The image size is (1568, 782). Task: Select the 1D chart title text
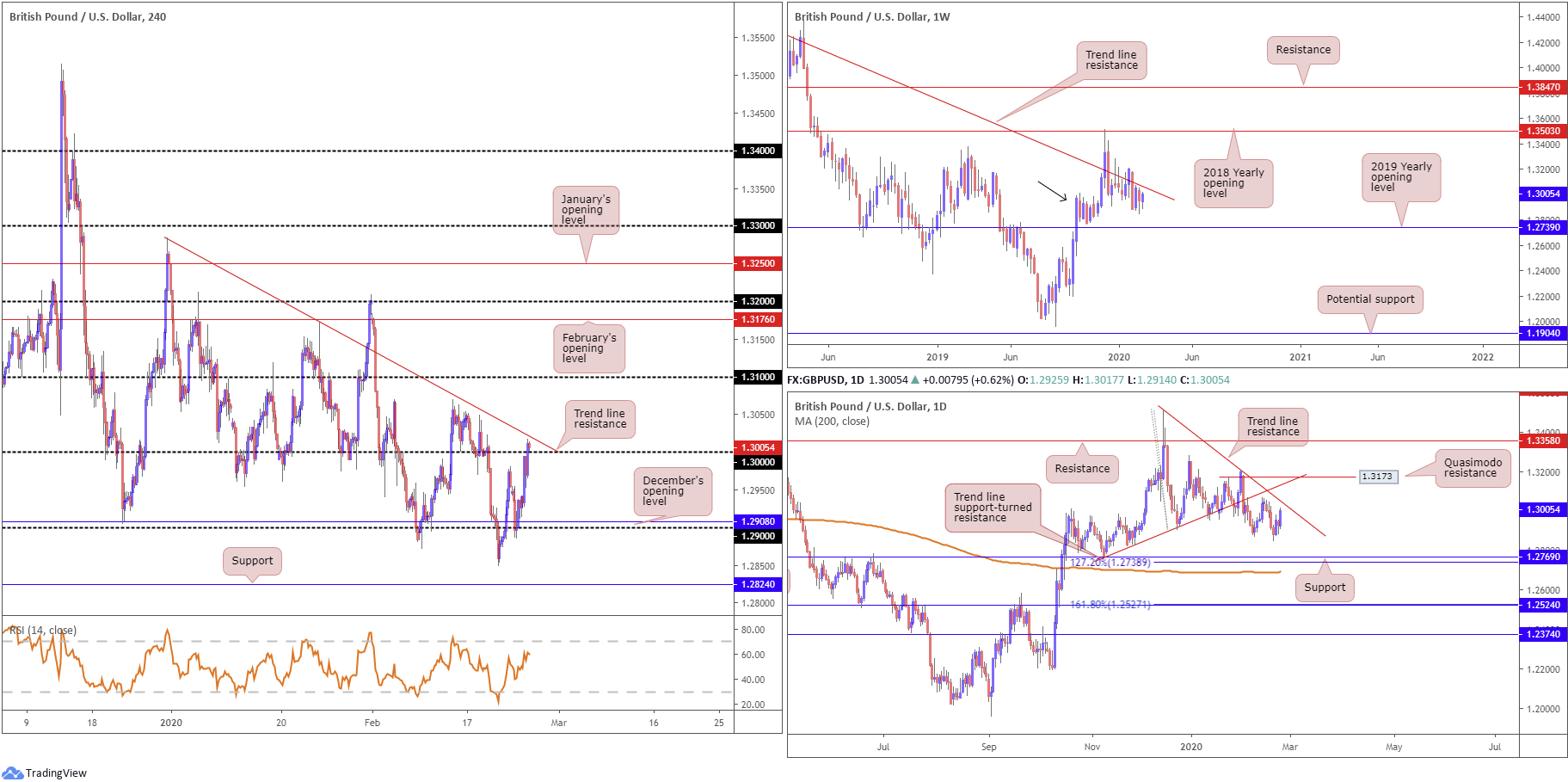(870, 406)
